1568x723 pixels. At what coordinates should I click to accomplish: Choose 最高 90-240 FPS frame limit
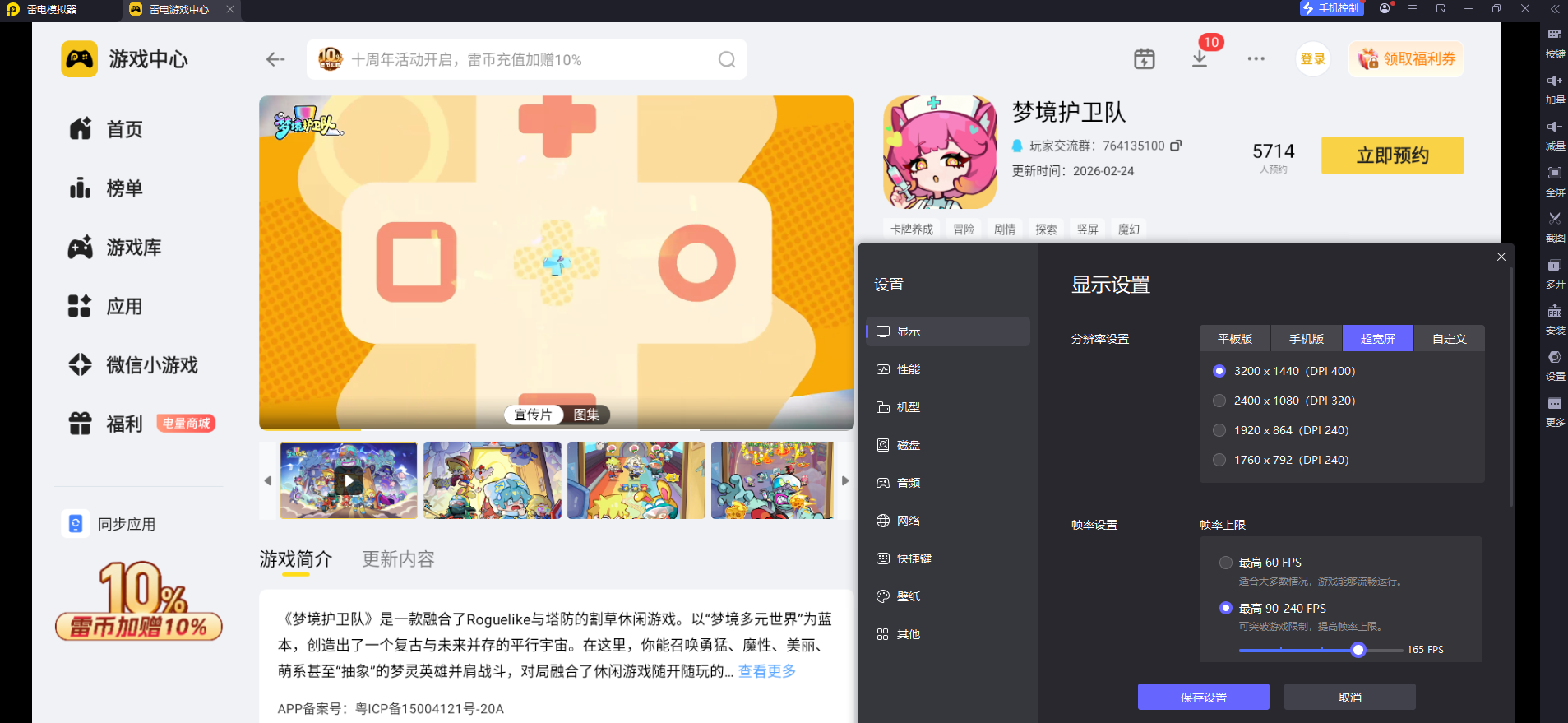click(1273, 609)
